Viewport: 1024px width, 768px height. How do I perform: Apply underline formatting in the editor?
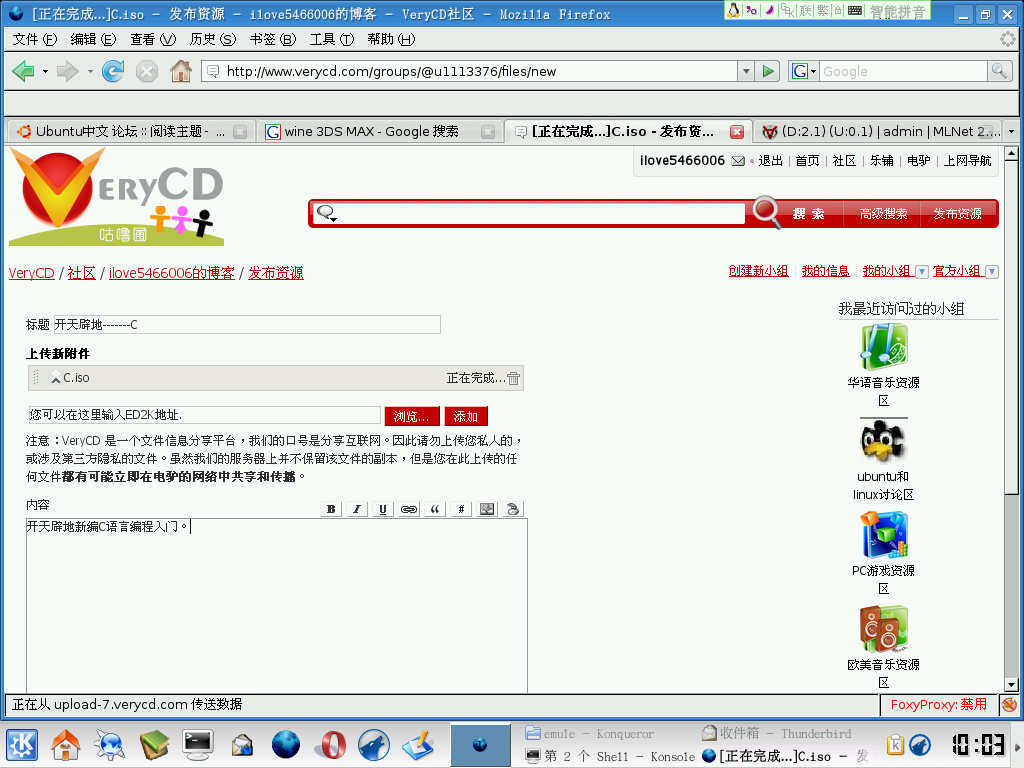click(383, 509)
